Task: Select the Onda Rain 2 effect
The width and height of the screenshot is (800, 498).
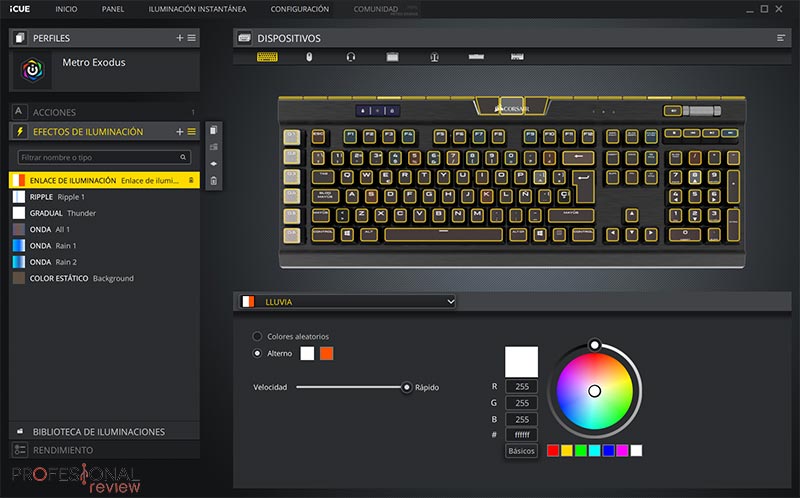Action: coord(104,262)
